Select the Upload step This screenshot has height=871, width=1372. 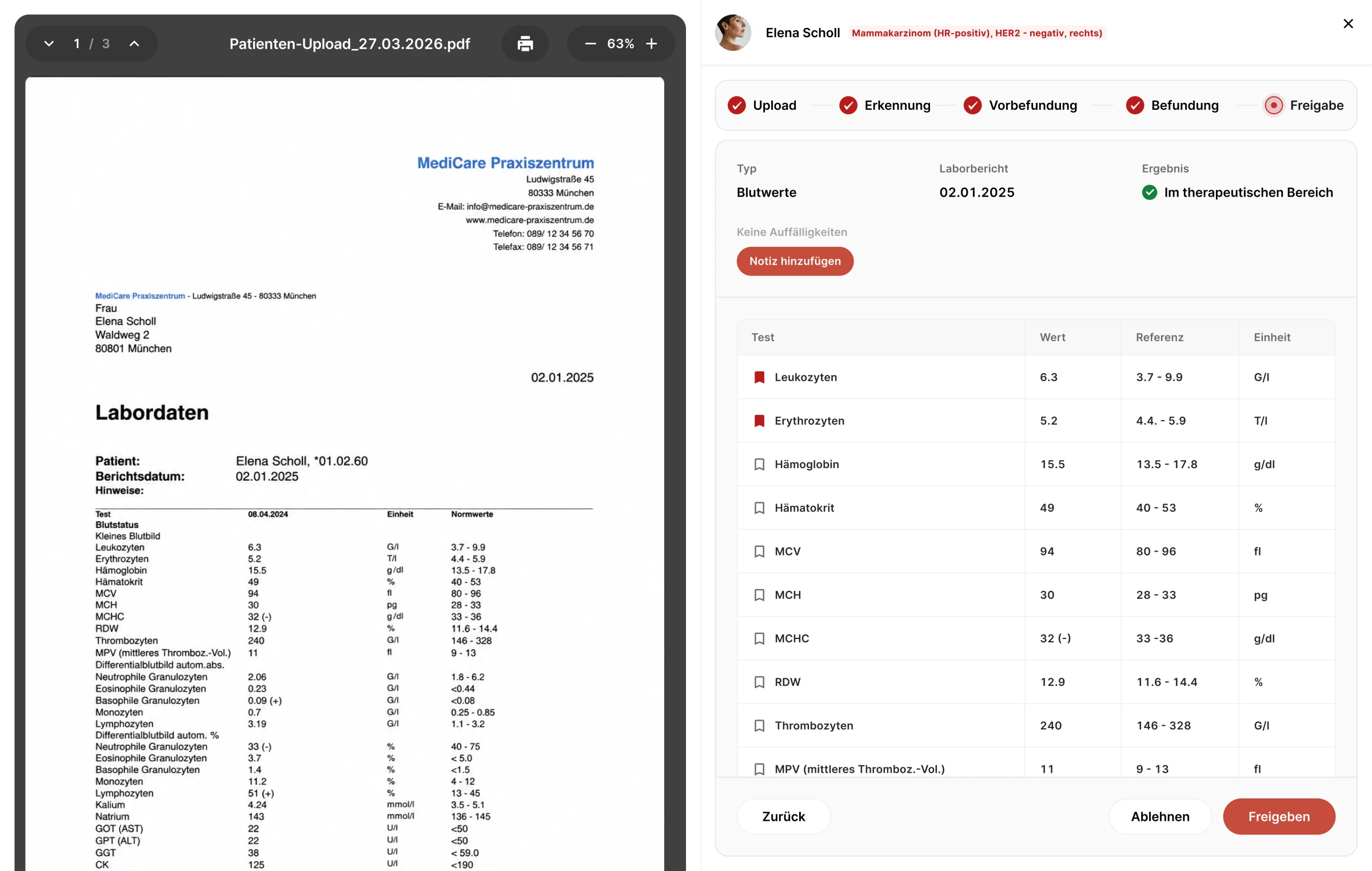coord(762,105)
